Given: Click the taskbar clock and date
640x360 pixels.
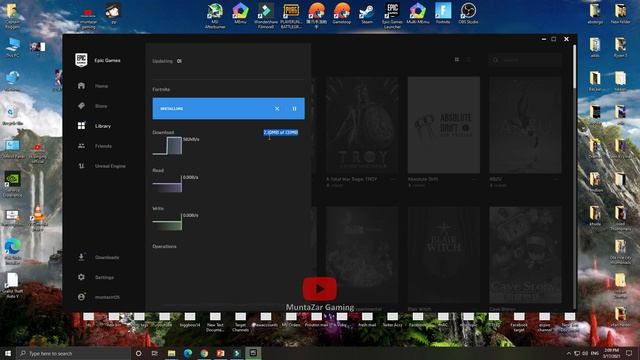Looking at the screenshot, I should pyautogui.click(x=611, y=353).
